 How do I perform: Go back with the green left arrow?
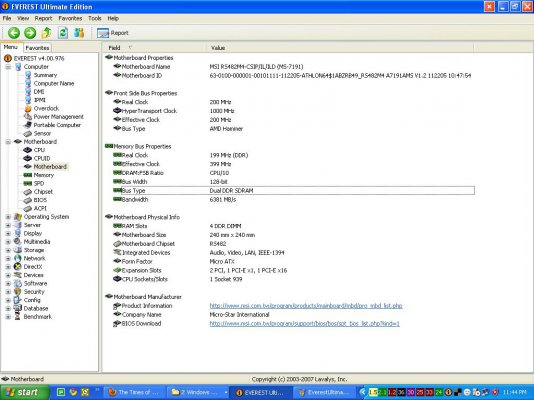14,33
